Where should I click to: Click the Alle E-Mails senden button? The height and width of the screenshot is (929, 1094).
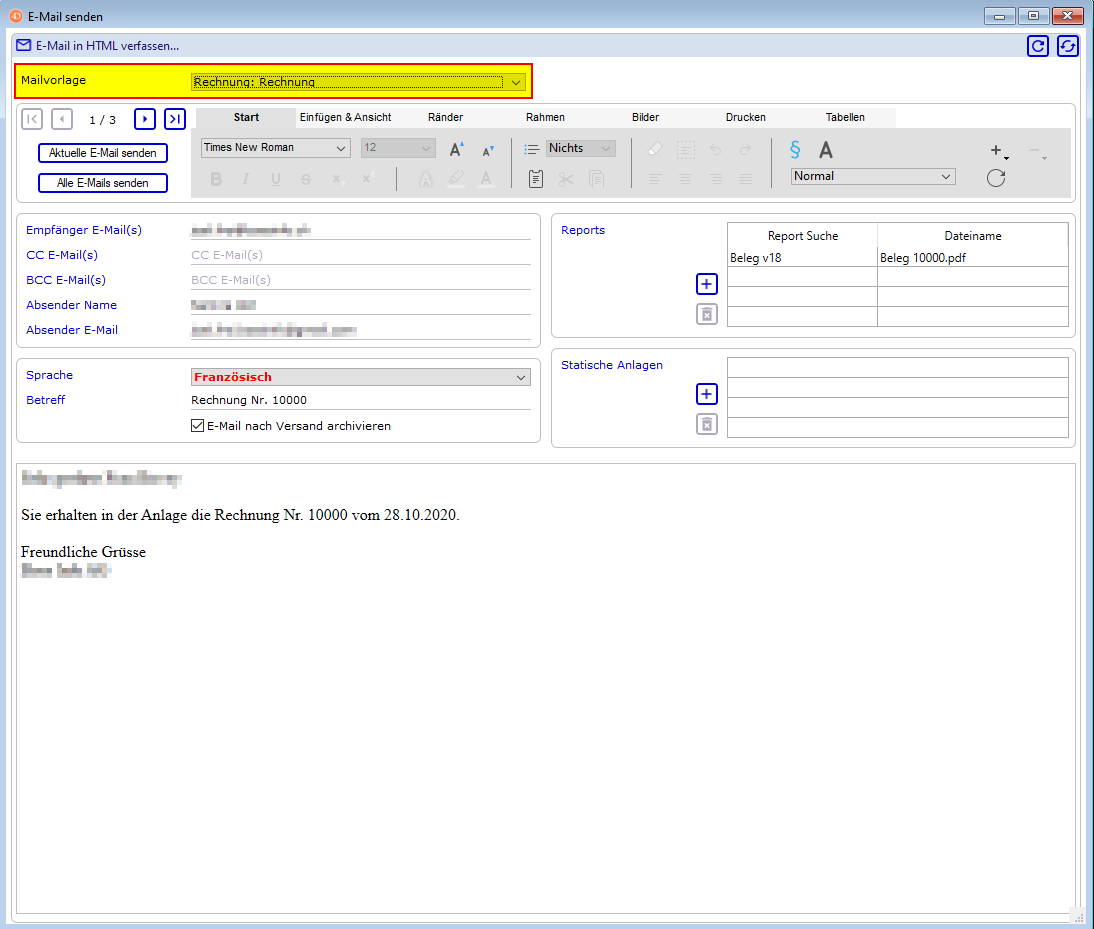[x=103, y=183]
